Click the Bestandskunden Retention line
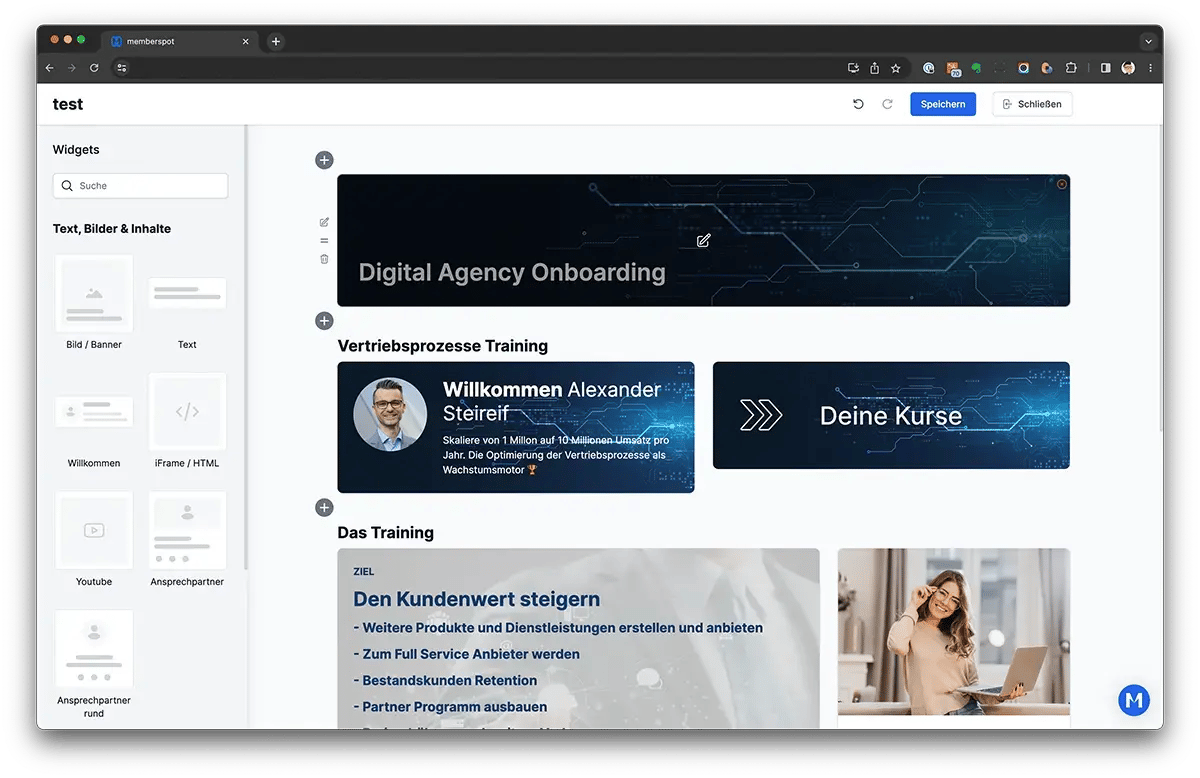This screenshot has height=778, width=1200. pyautogui.click(x=445, y=680)
